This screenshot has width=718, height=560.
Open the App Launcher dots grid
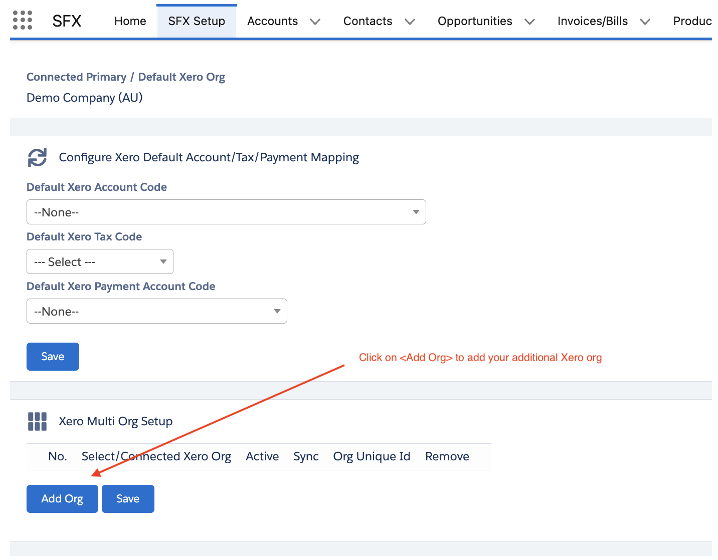[22, 21]
